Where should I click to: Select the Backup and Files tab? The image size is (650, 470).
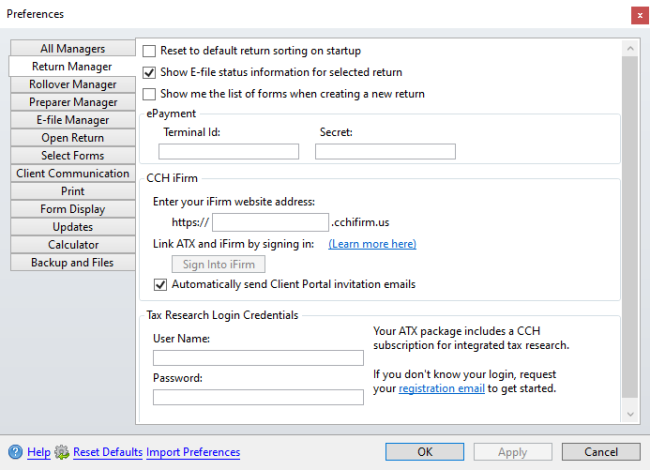(73, 262)
